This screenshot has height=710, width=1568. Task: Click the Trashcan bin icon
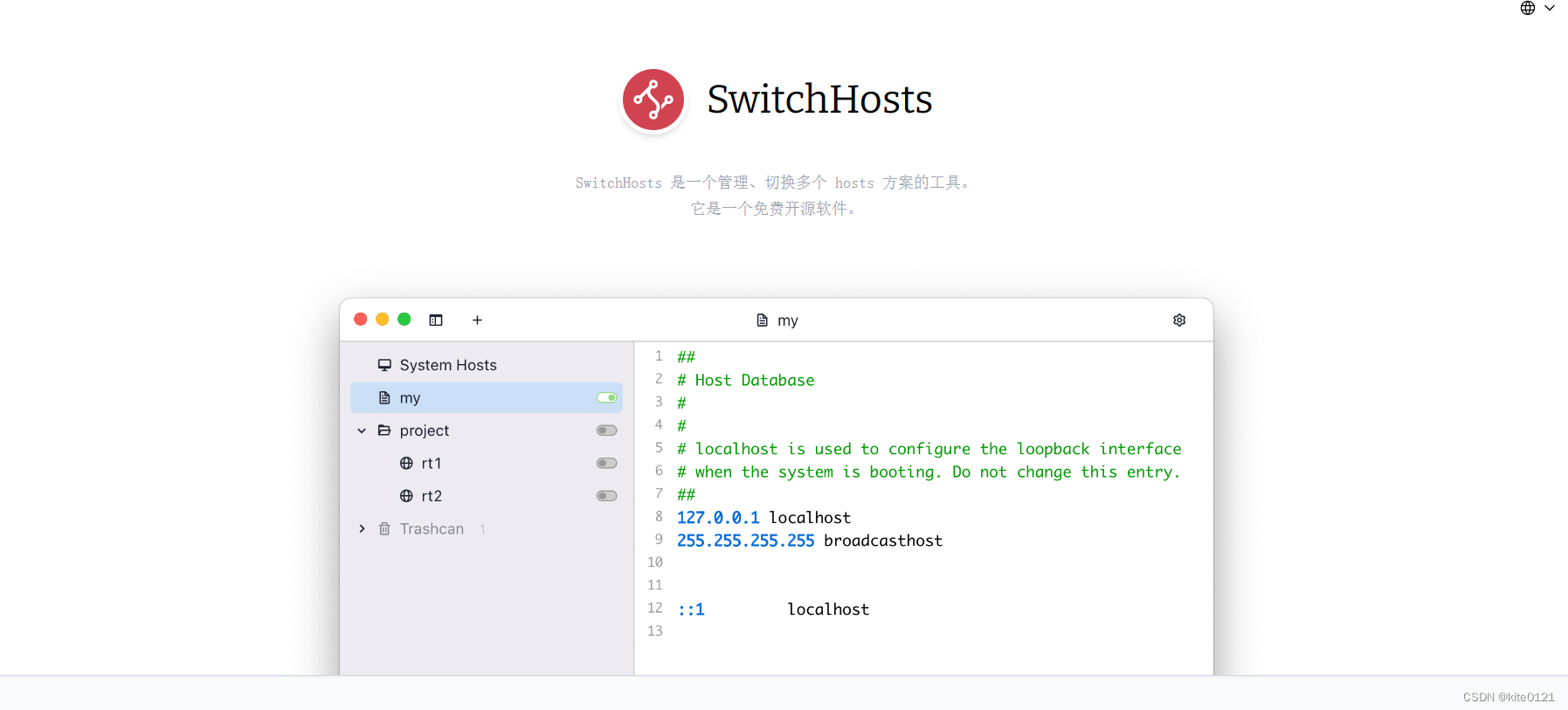click(x=384, y=529)
